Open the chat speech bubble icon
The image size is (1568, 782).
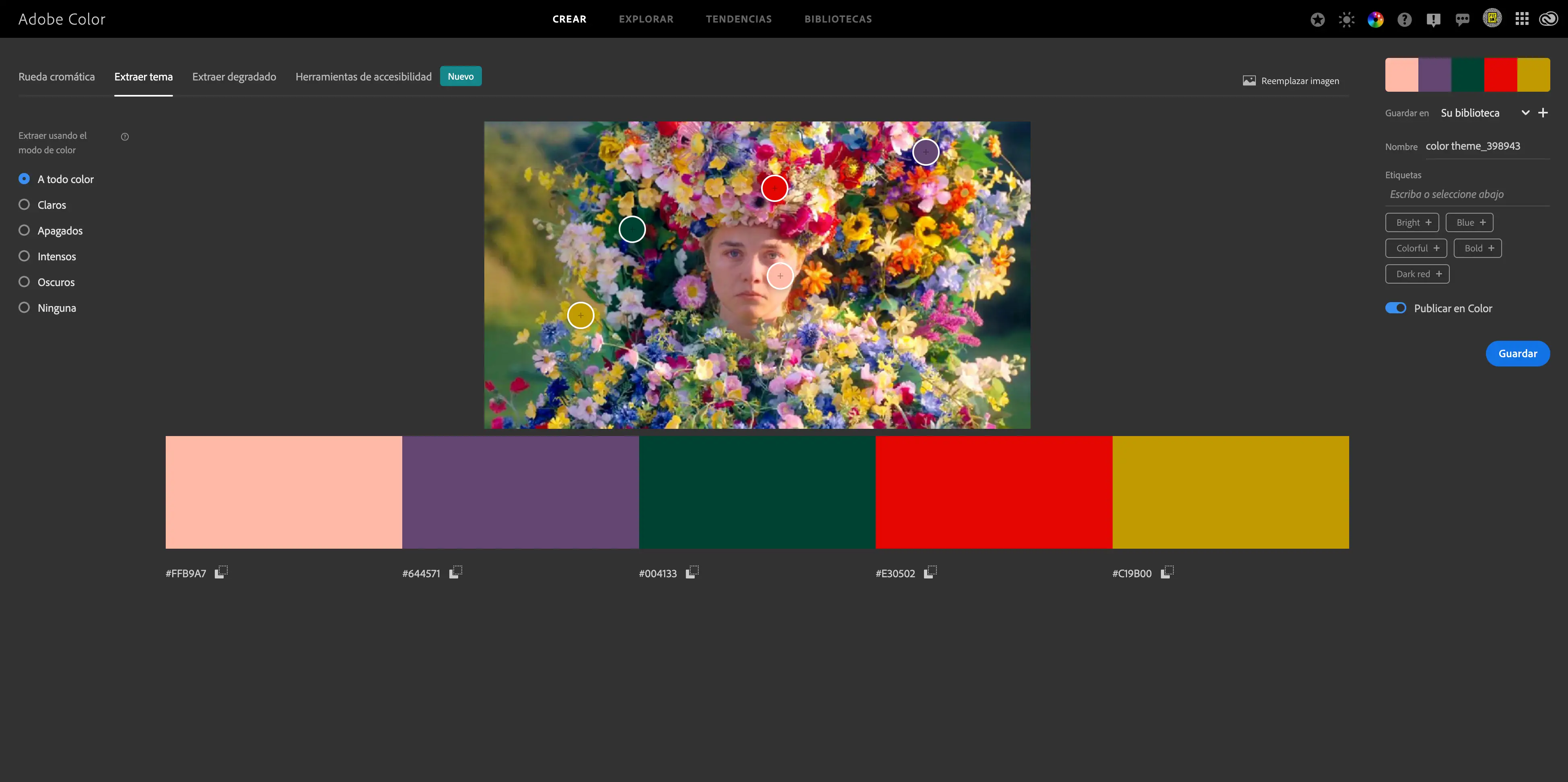pyautogui.click(x=1462, y=19)
